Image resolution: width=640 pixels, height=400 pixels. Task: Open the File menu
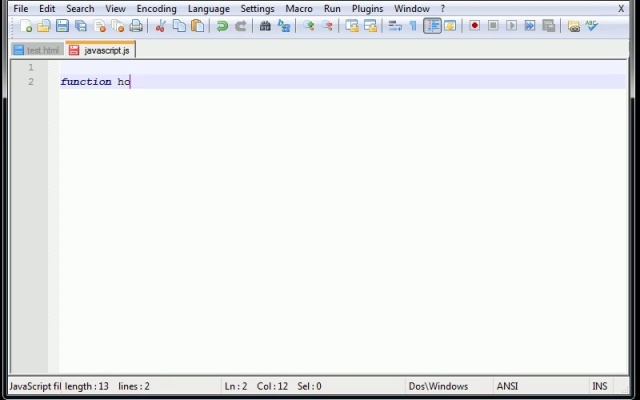(x=21, y=9)
